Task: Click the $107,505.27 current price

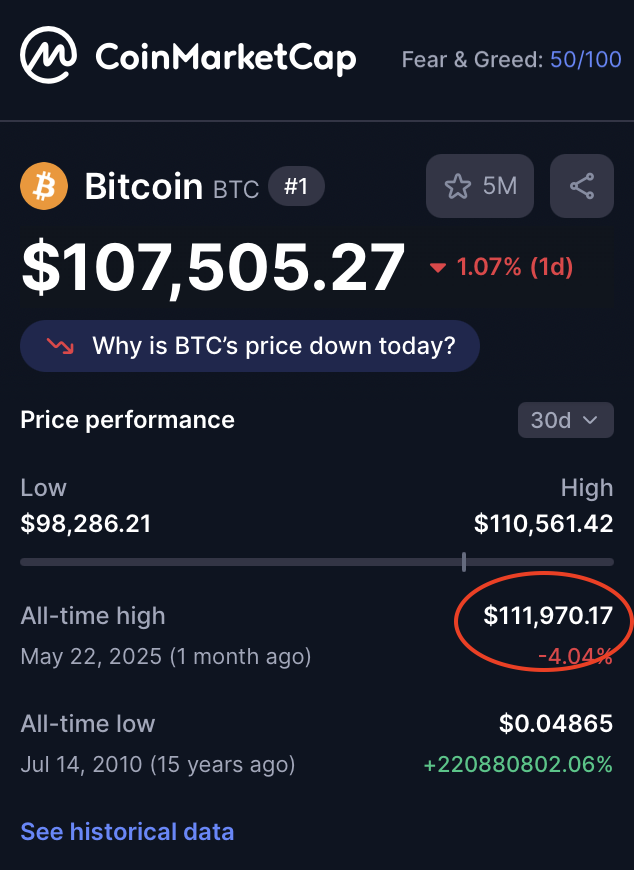Action: point(212,269)
